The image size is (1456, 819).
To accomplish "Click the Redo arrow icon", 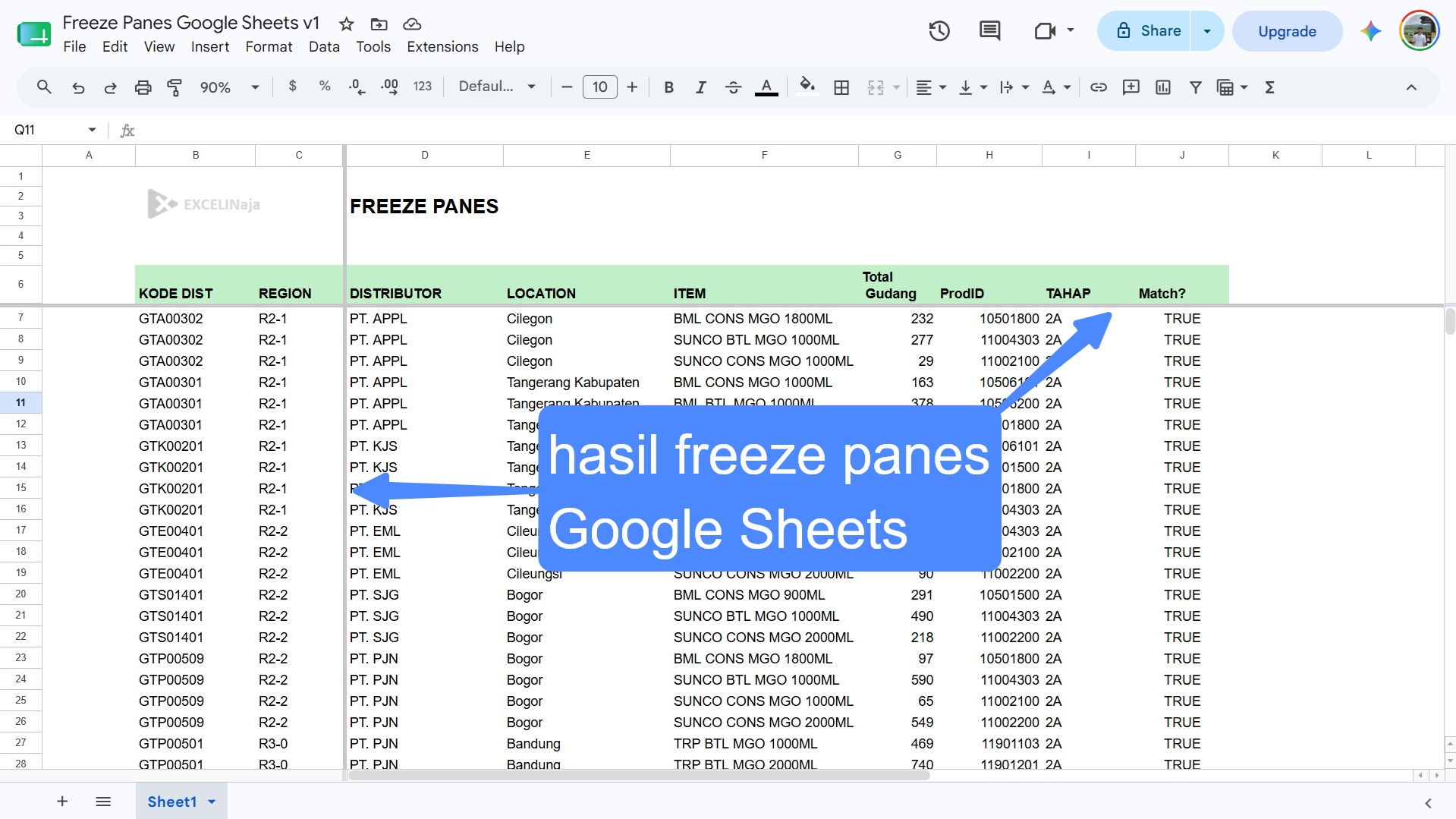I will click(x=110, y=87).
